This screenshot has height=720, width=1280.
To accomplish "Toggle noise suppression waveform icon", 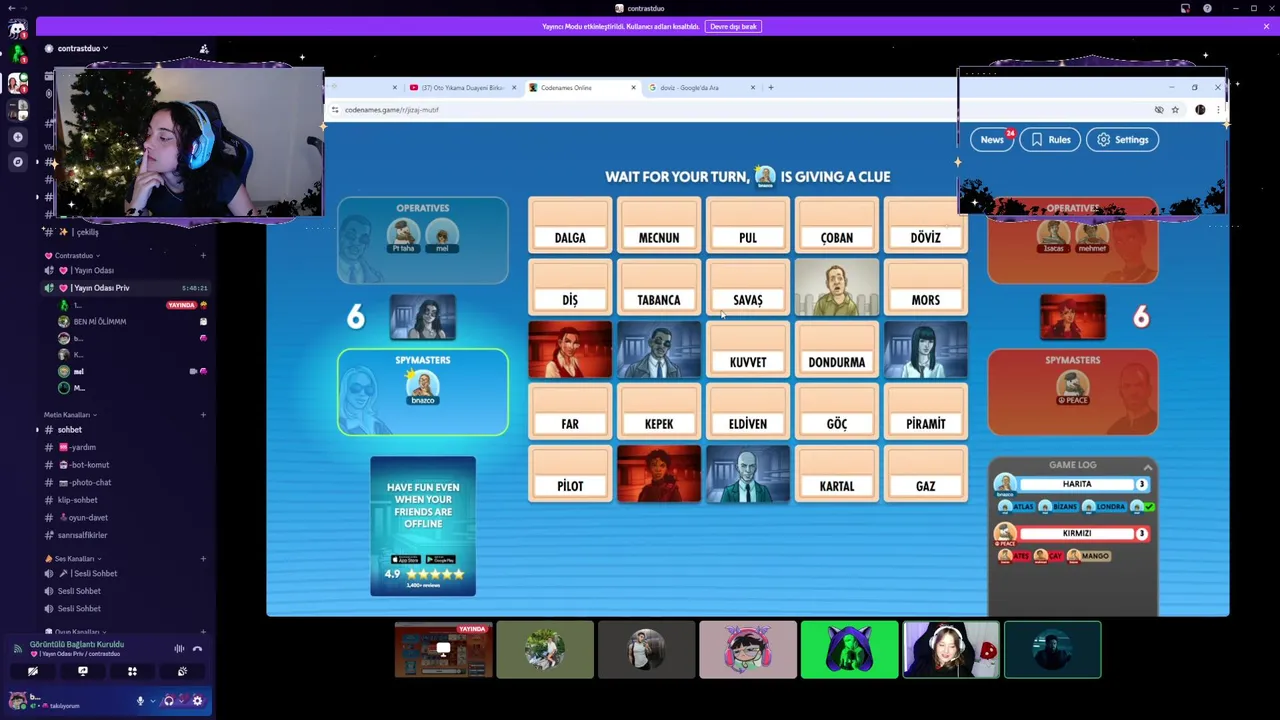I will click(179, 649).
